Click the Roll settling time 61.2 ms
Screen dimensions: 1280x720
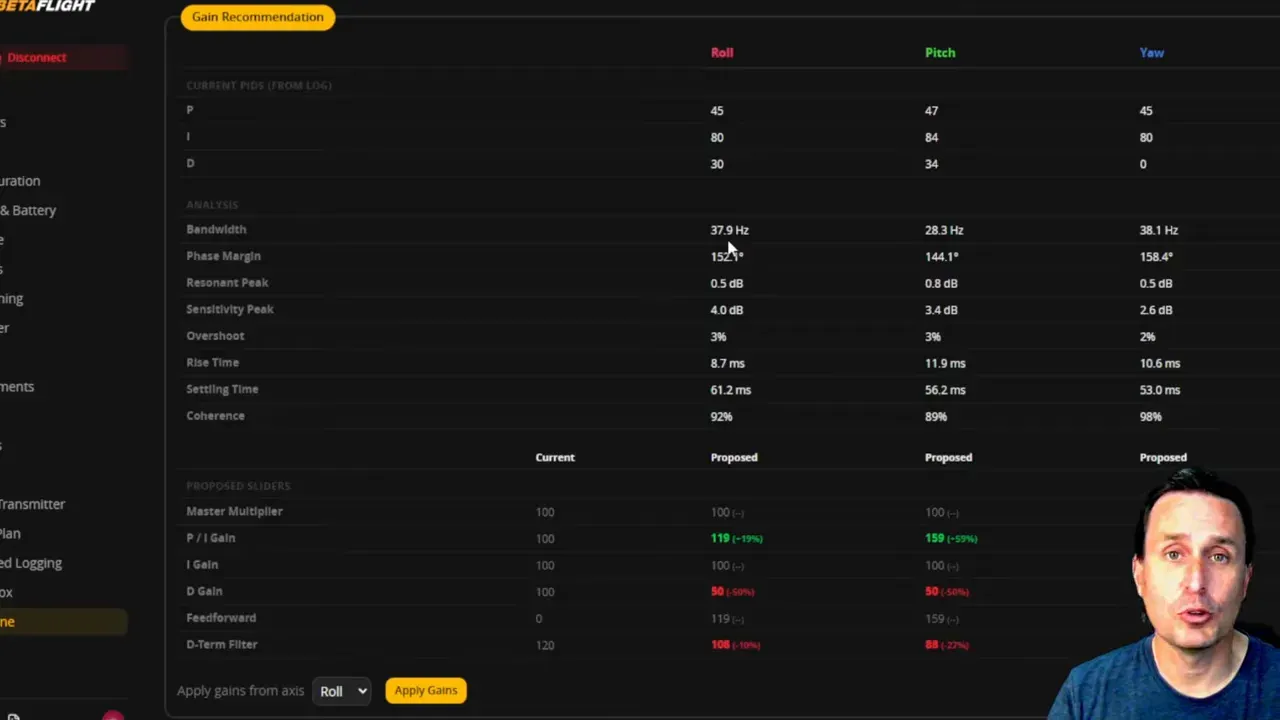pos(731,390)
